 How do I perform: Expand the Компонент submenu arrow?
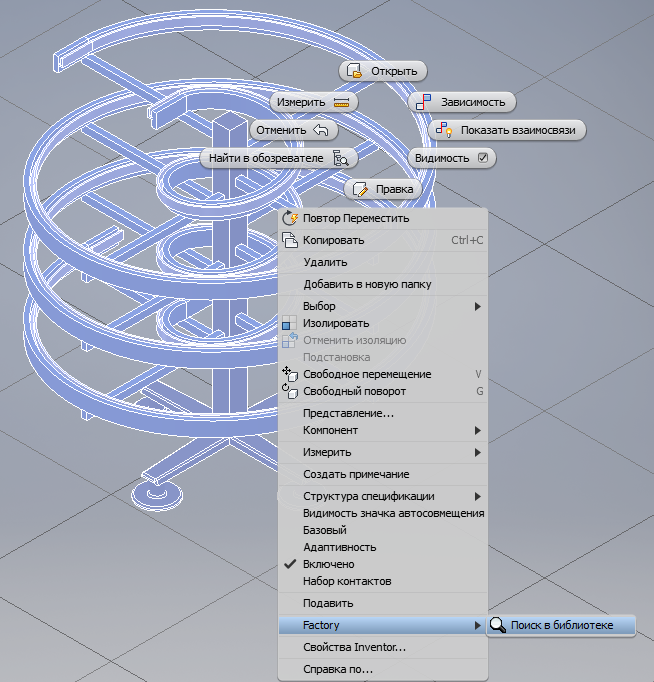478,430
